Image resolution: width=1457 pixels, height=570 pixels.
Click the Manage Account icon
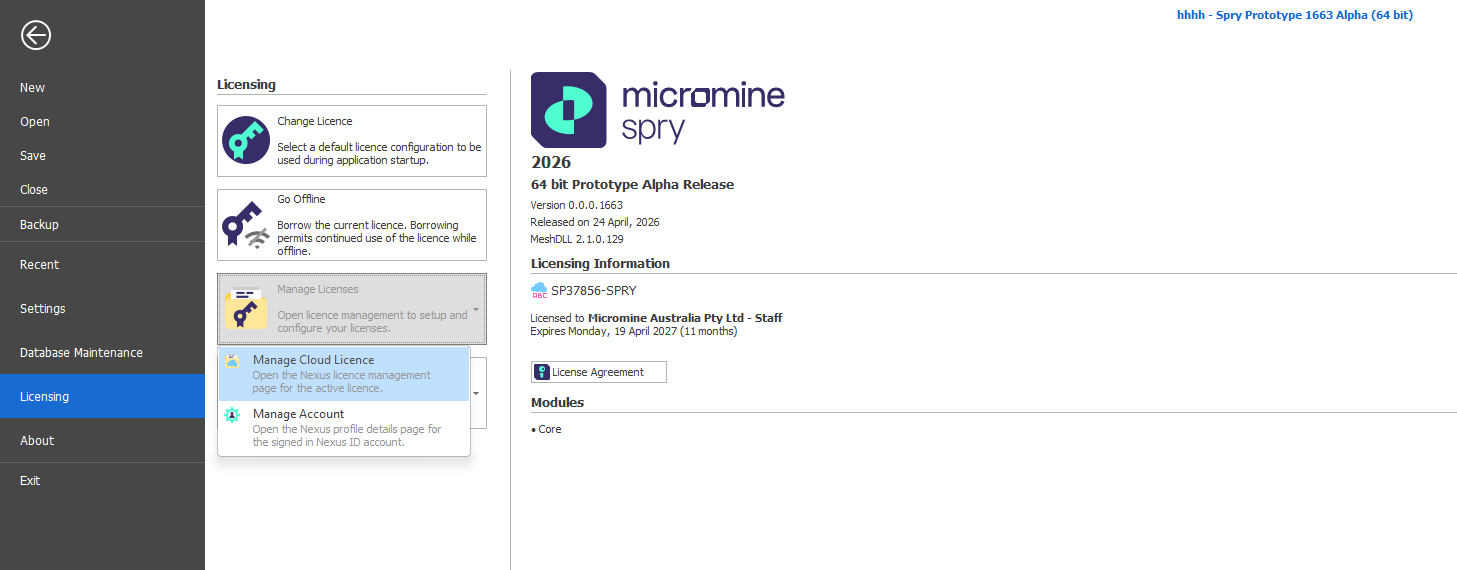[x=233, y=415]
